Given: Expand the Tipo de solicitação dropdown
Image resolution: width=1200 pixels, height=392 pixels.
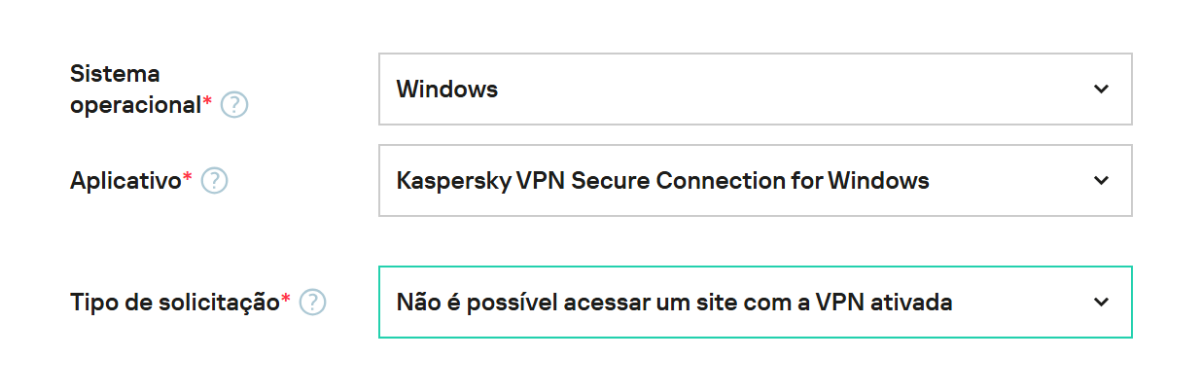Looking at the screenshot, I should (x=755, y=302).
